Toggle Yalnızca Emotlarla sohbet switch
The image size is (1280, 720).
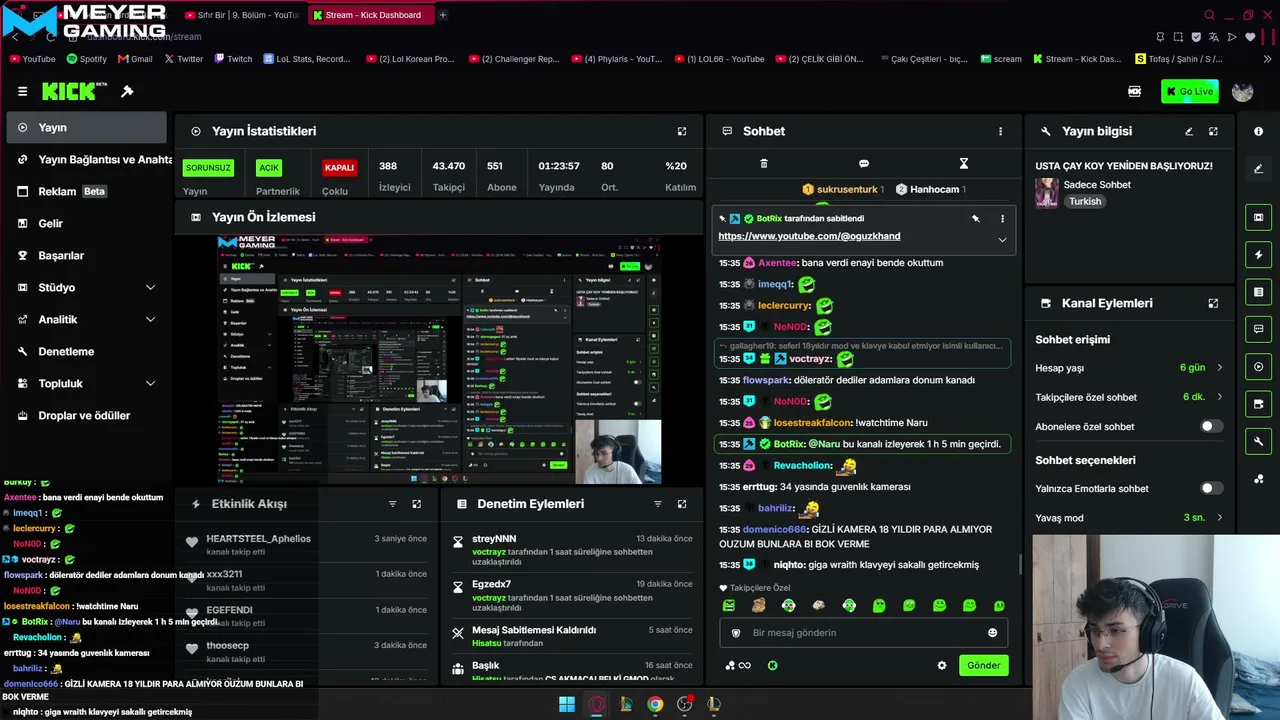click(1211, 488)
